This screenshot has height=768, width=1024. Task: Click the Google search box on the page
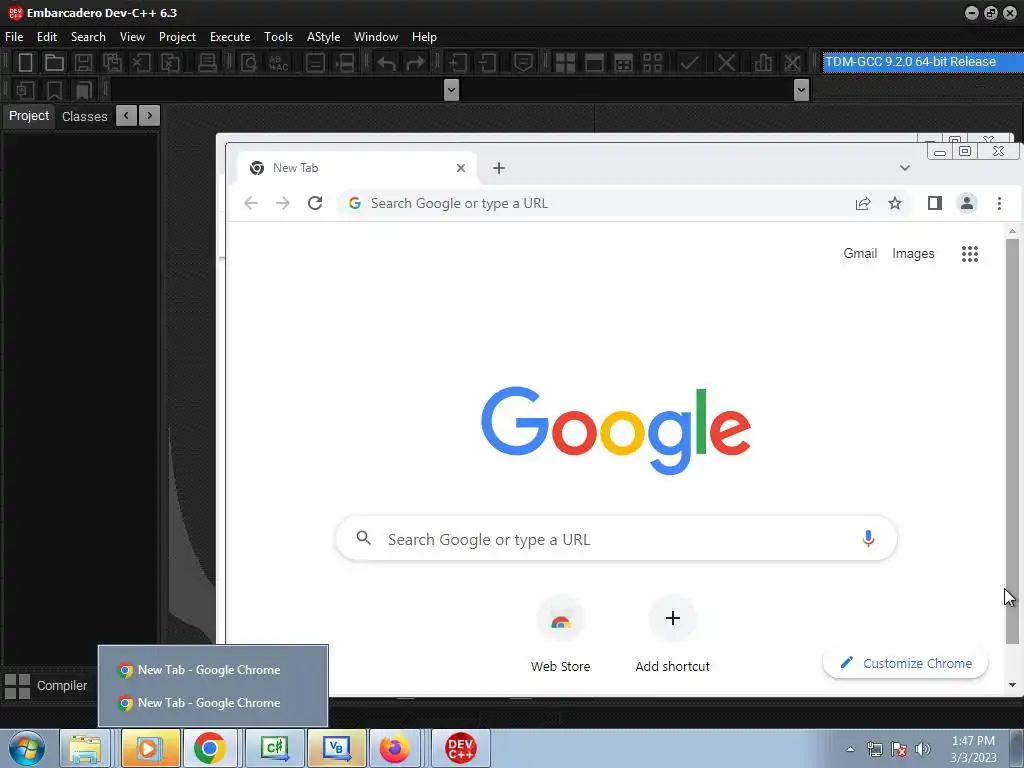click(x=616, y=539)
